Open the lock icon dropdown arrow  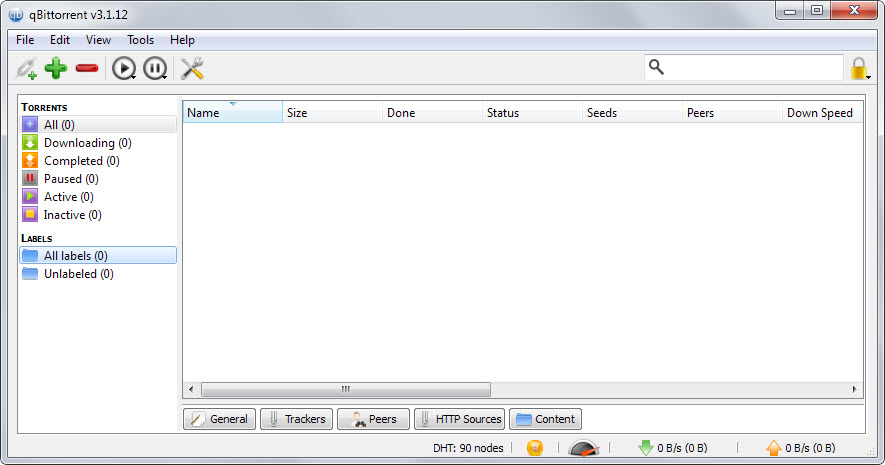(869, 77)
